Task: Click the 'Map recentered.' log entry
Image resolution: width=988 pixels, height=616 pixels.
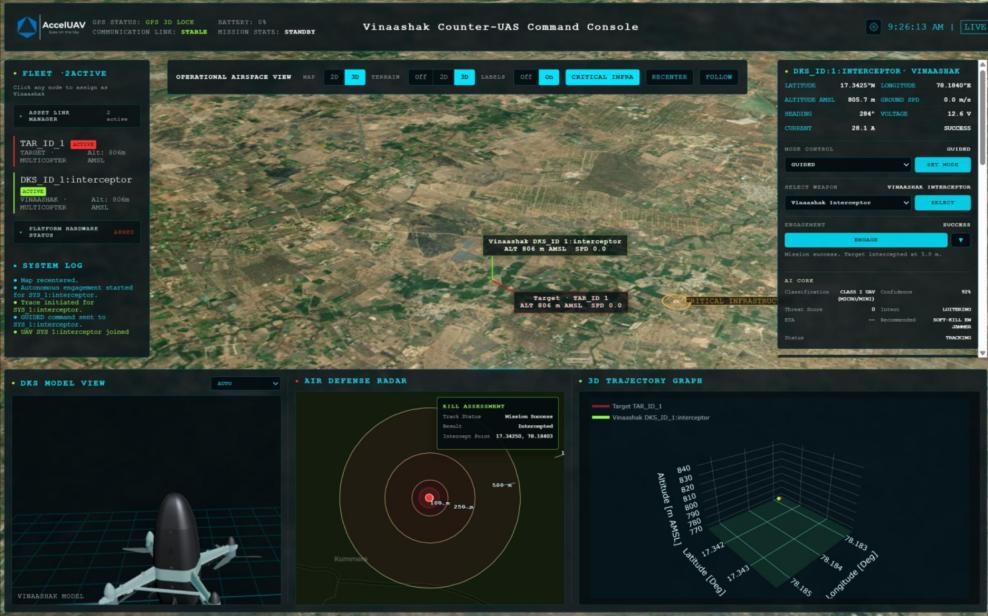Action: pos(49,280)
